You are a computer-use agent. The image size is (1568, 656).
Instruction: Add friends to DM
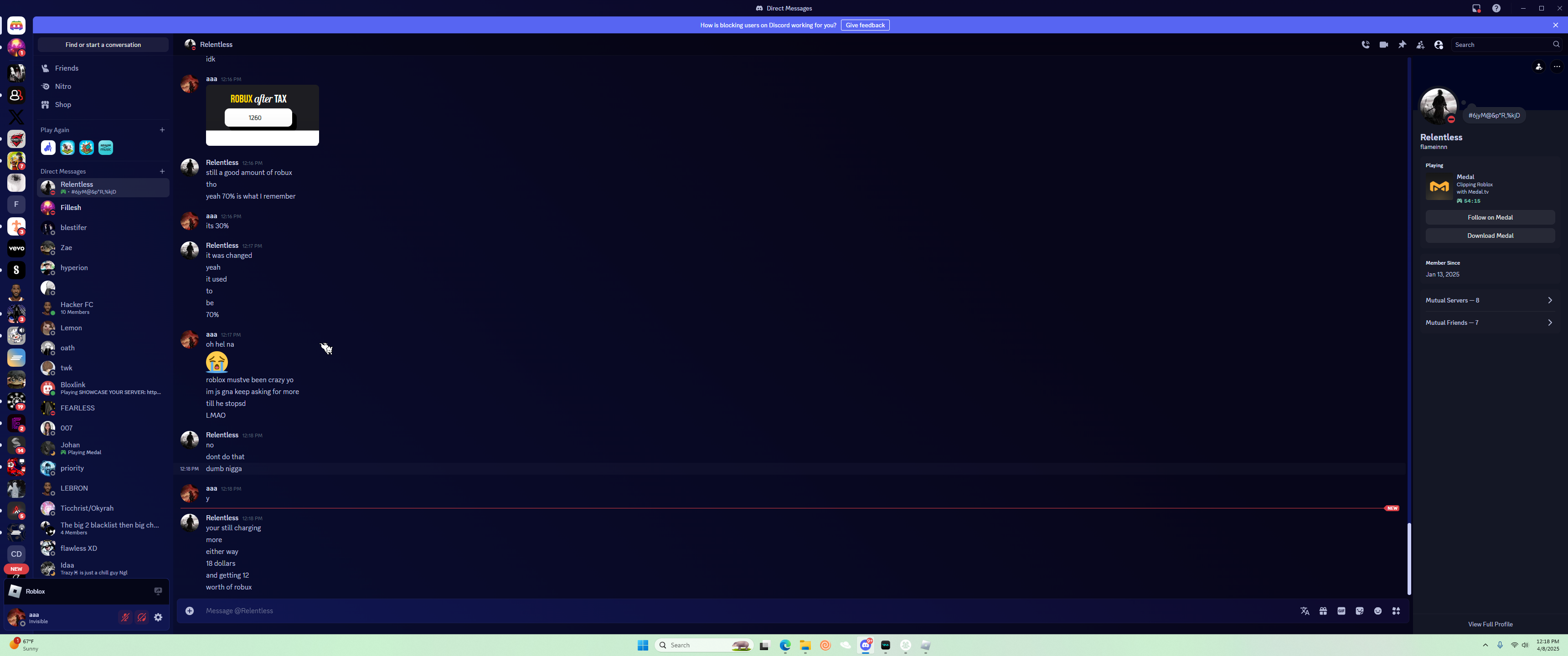pyautogui.click(x=1420, y=45)
